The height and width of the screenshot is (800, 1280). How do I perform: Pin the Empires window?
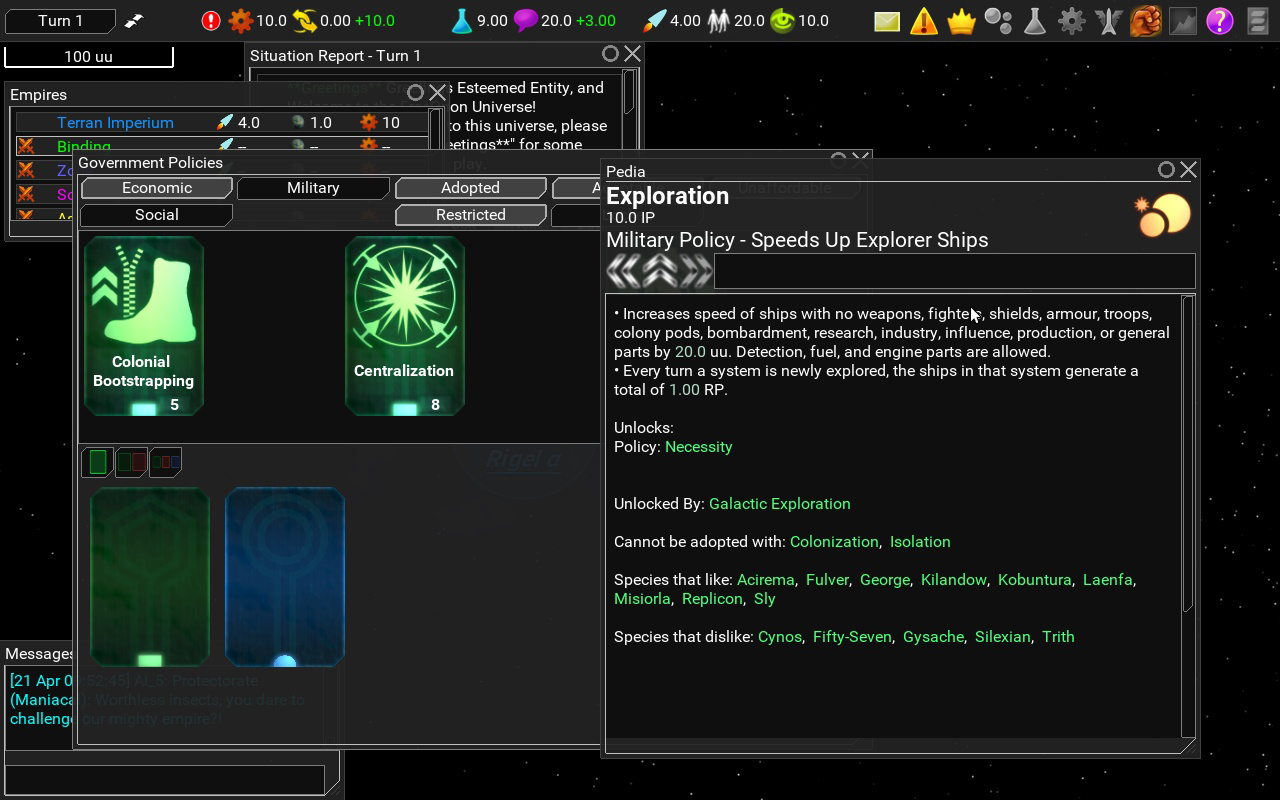coord(415,93)
